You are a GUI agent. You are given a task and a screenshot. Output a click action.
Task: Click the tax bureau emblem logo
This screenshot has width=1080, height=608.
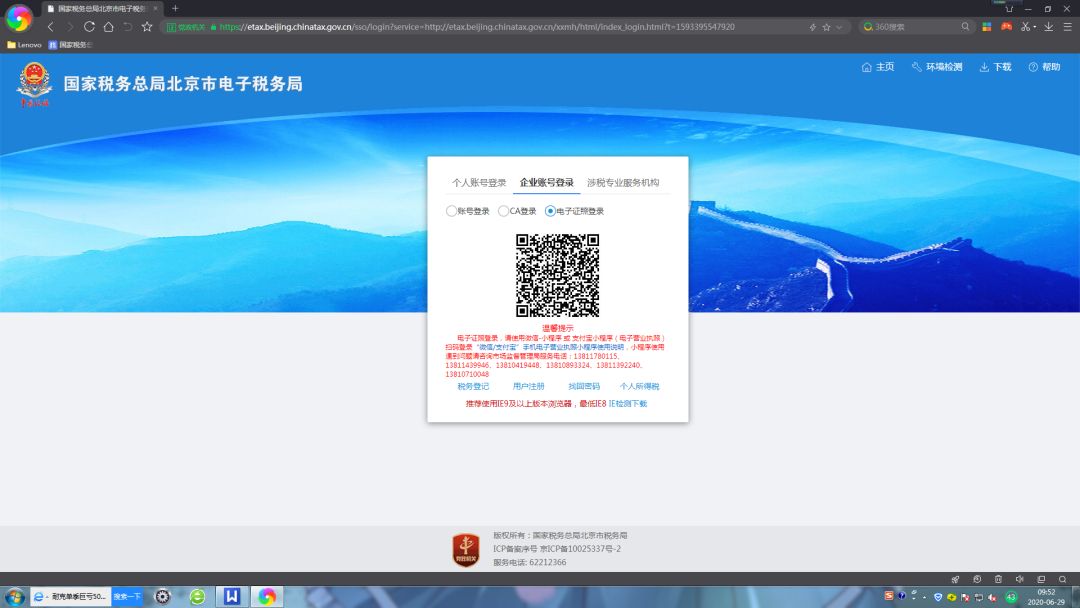[x=34, y=84]
